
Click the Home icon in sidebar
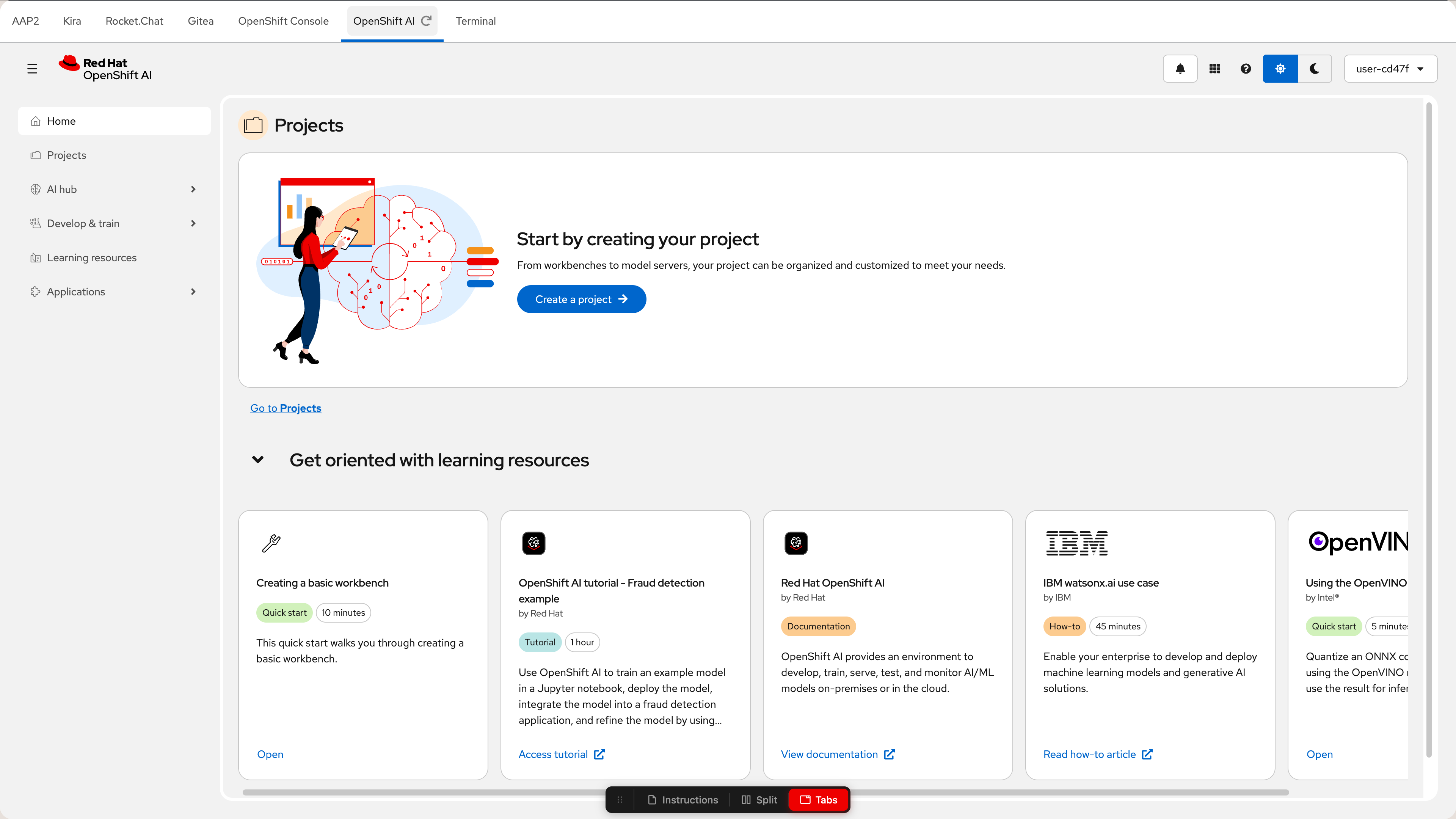click(x=36, y=121)
